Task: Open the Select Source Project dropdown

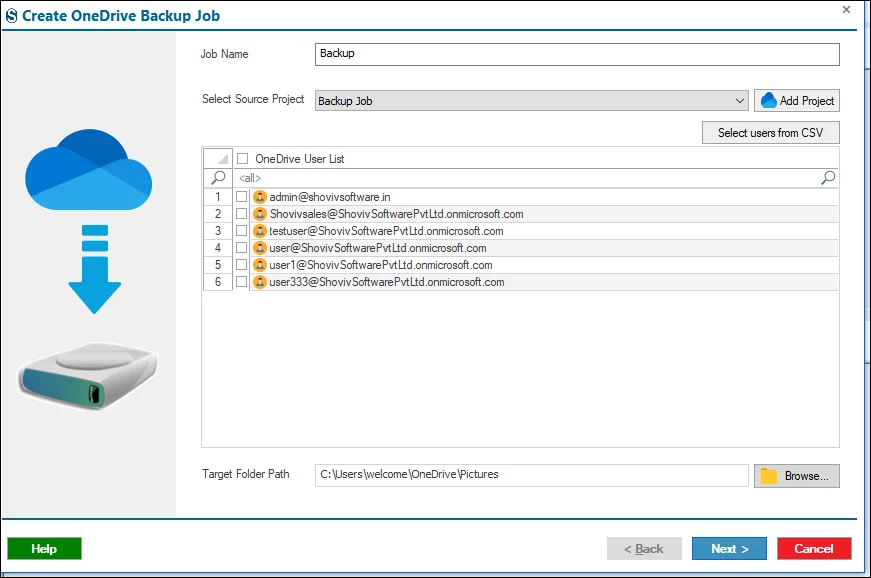Action: coord(532,101)
